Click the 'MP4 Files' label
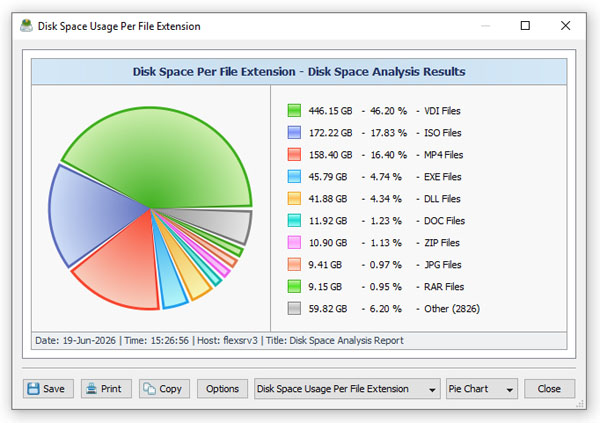 coord(443,155)
